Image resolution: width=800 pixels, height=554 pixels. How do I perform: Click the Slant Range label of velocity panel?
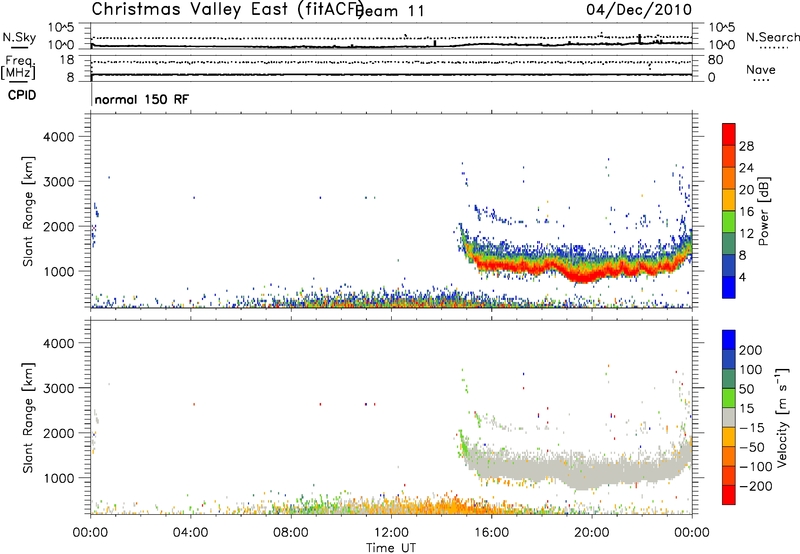coord(28,418)
